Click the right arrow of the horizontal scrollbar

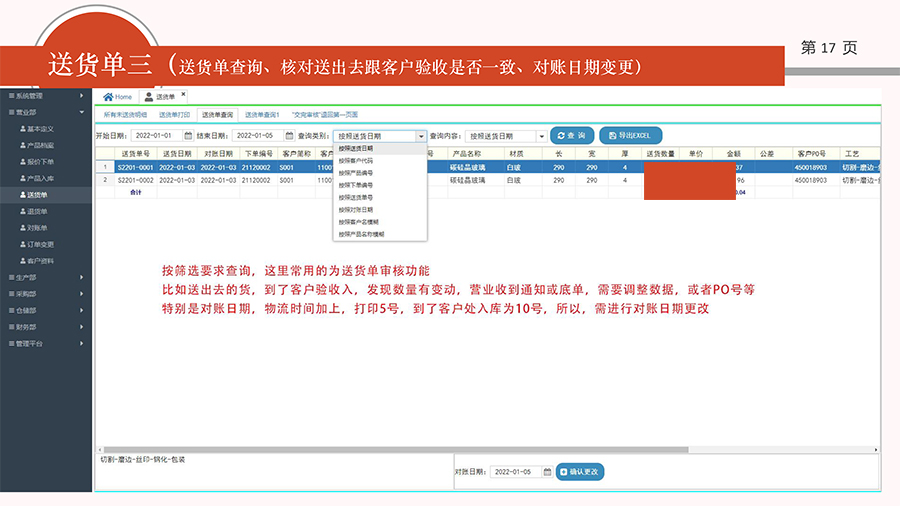876,450
